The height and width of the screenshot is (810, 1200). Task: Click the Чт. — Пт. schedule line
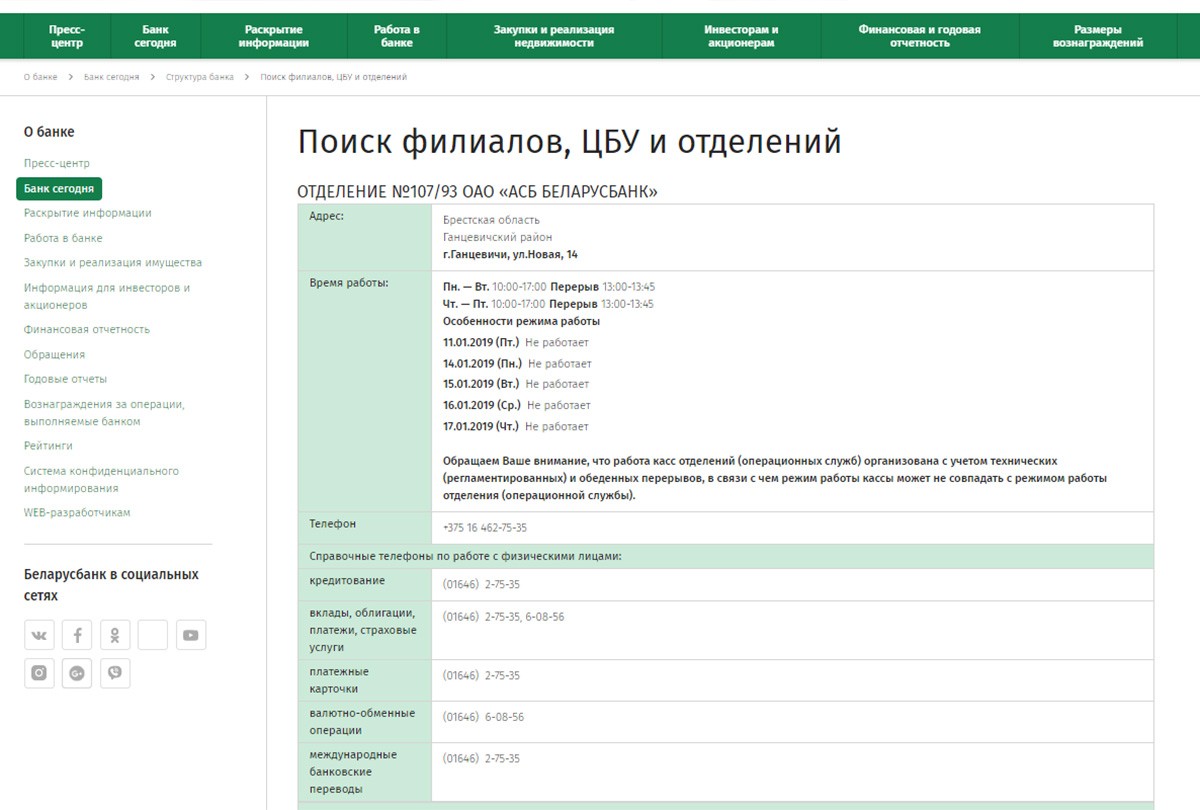tap(548, 303)
